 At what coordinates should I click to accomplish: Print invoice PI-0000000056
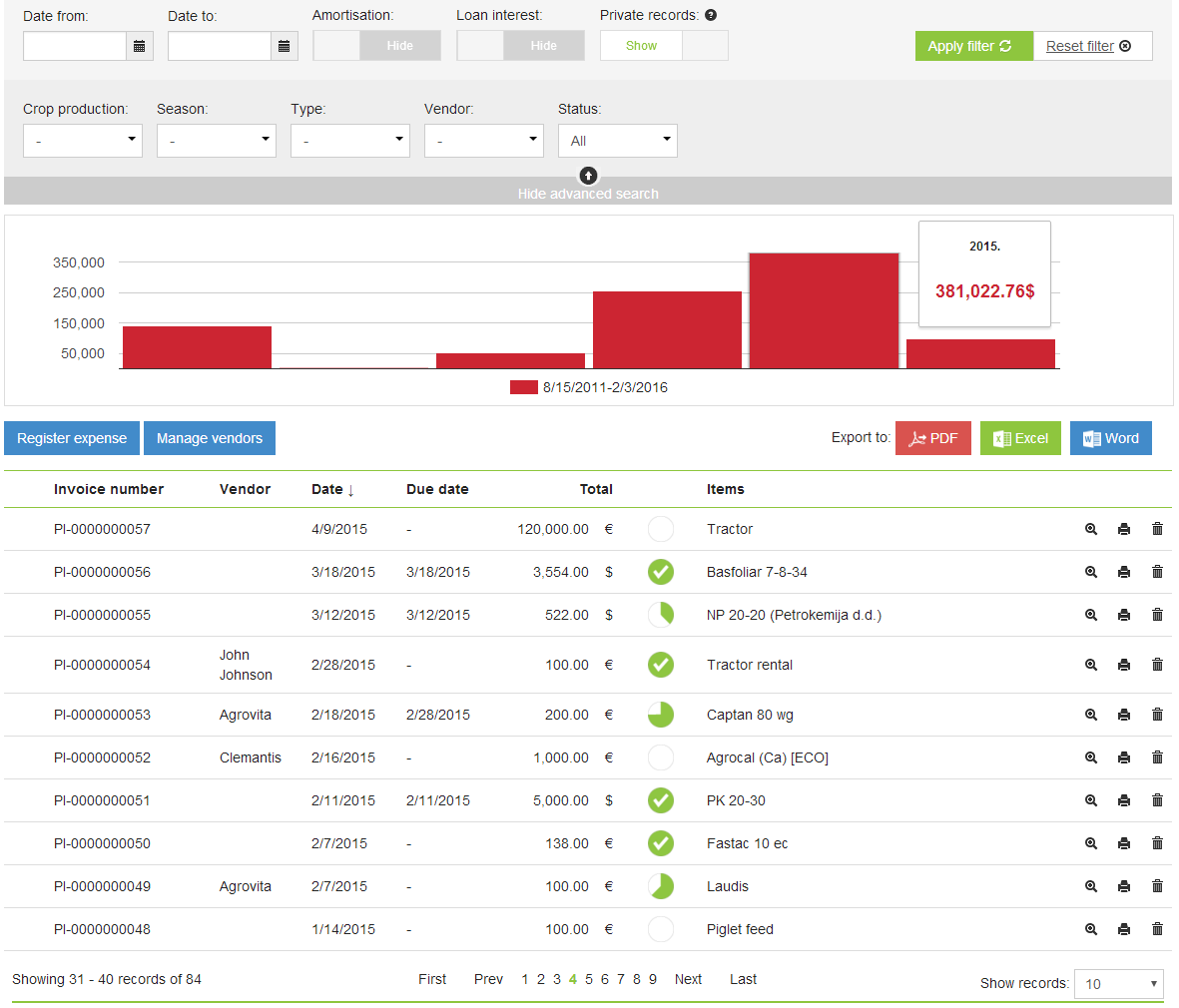1124,572
